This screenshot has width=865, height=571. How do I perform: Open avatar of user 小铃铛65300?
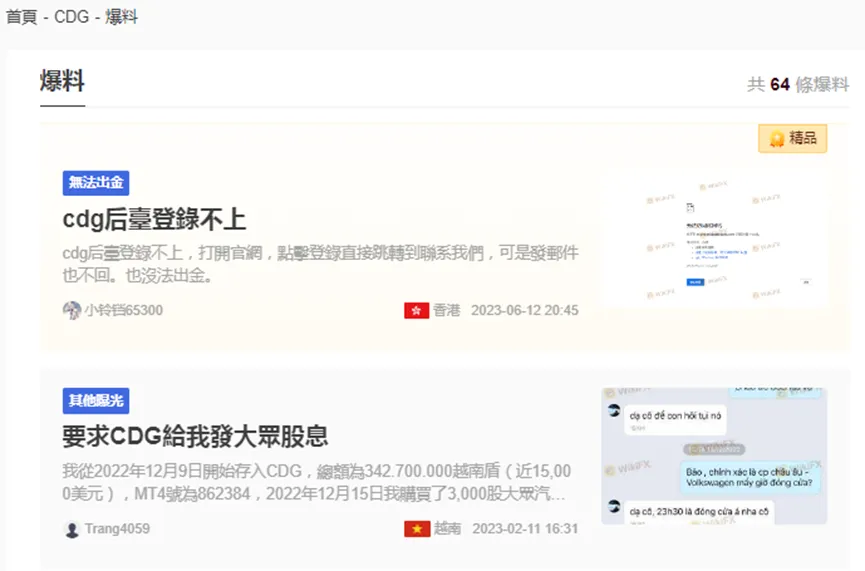(x=72, y=310)
